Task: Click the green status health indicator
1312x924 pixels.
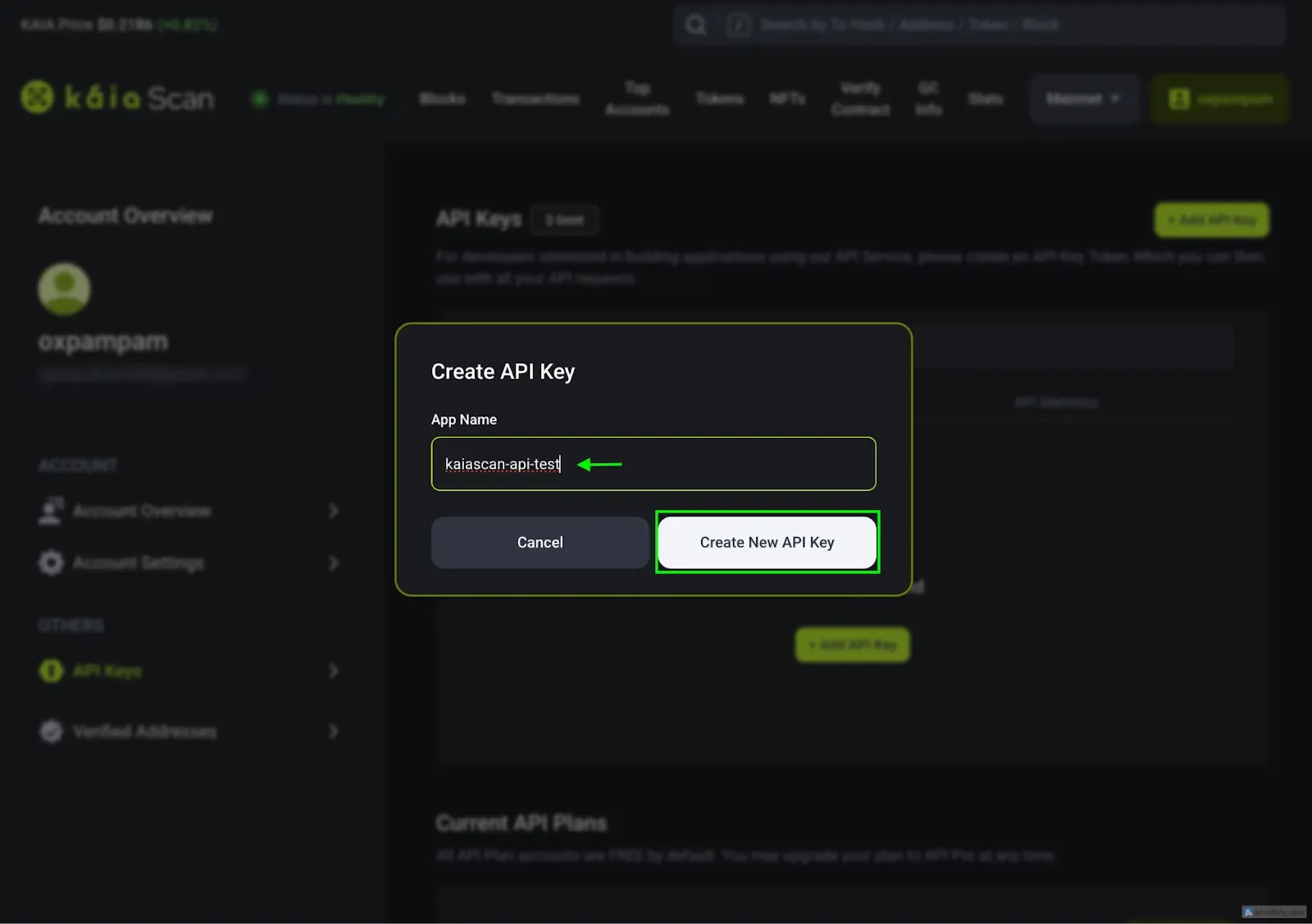Action: [260, 99]
